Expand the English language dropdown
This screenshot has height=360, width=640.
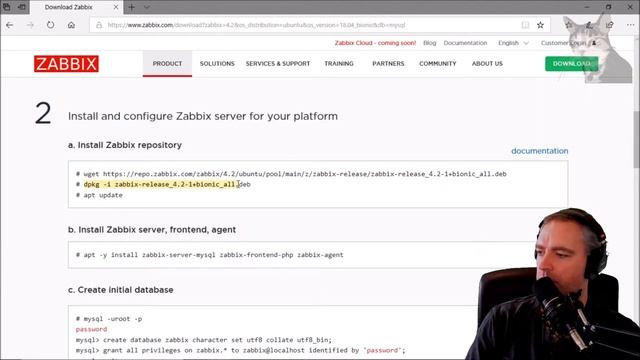(513, 43)
